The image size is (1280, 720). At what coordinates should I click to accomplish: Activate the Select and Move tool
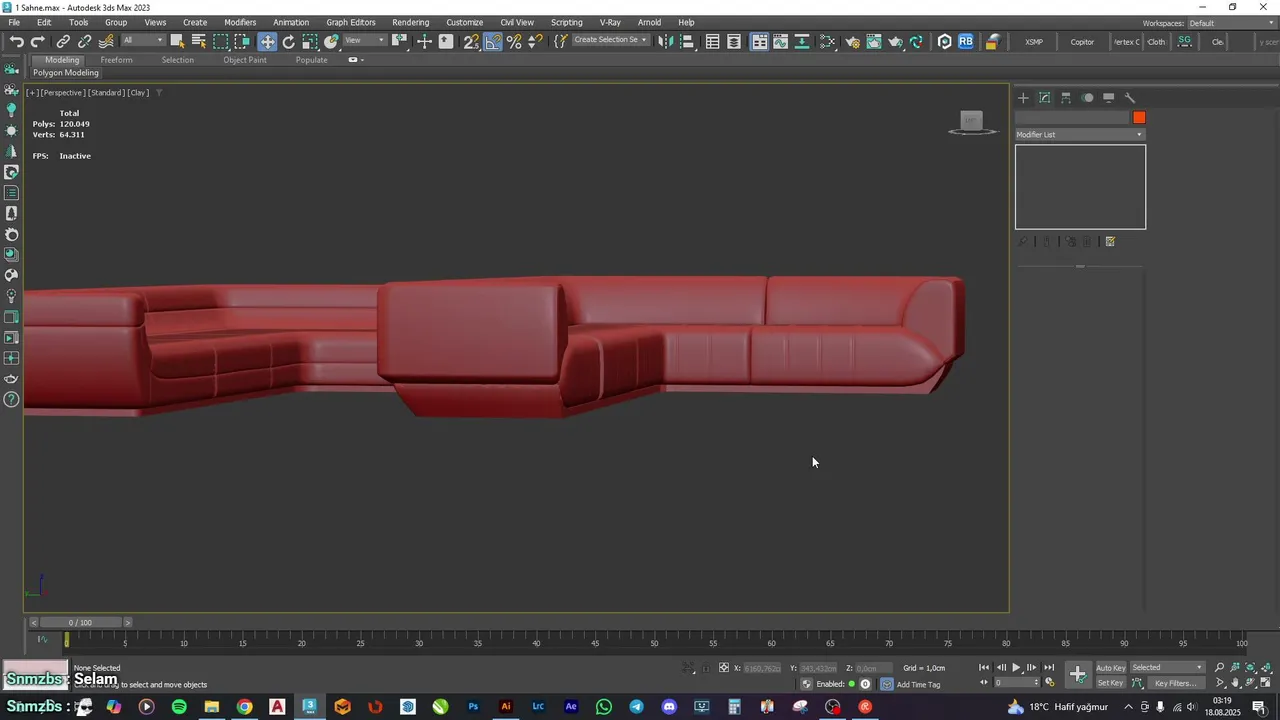point(267,41)
